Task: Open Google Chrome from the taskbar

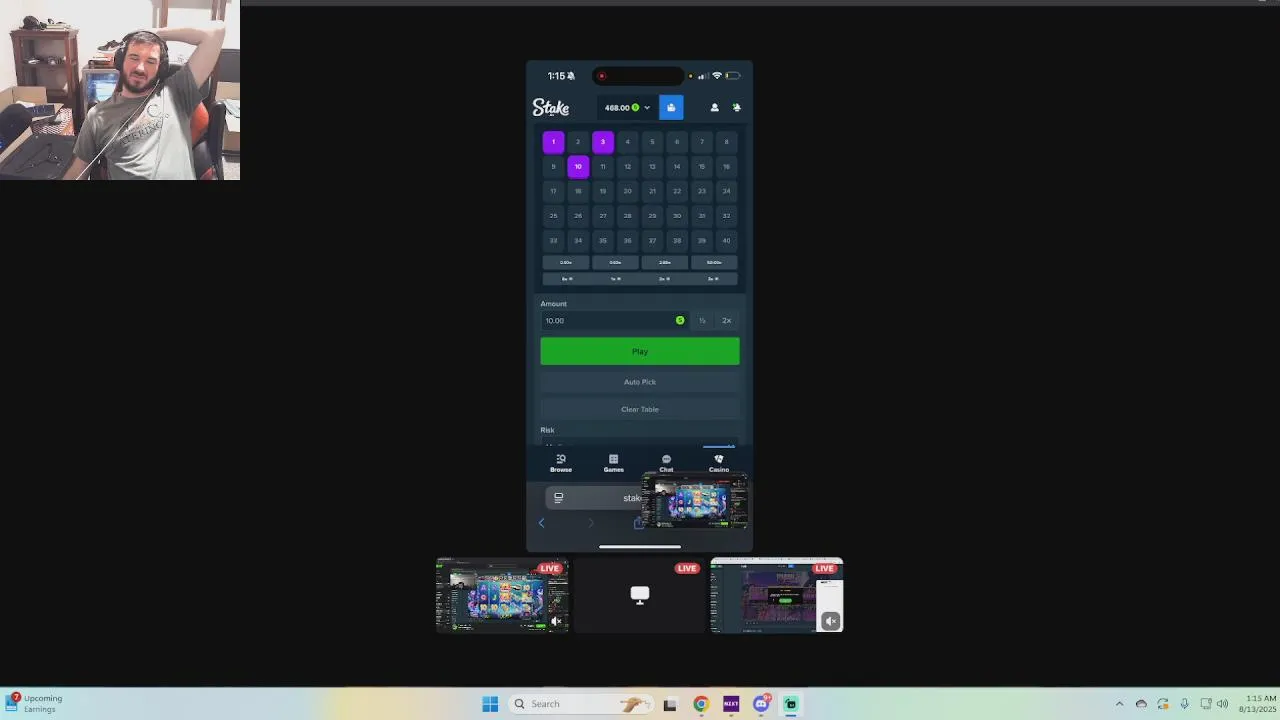Action: [701, 704]
